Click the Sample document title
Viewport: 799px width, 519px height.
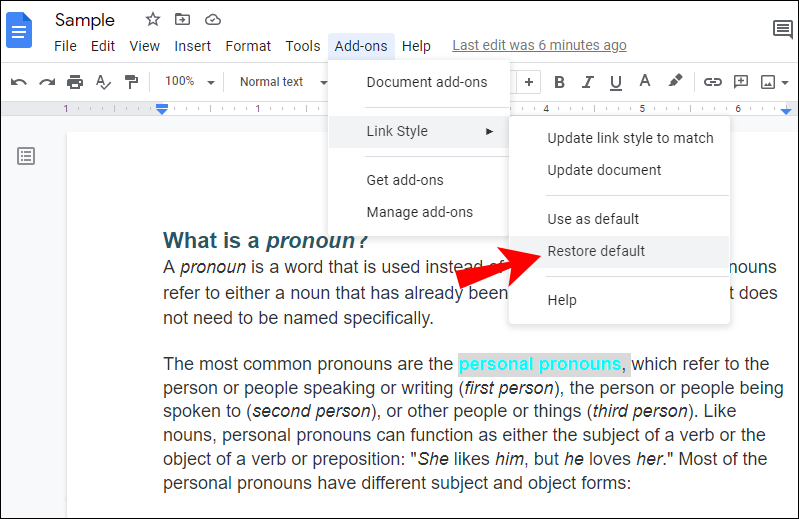point(85,20)
